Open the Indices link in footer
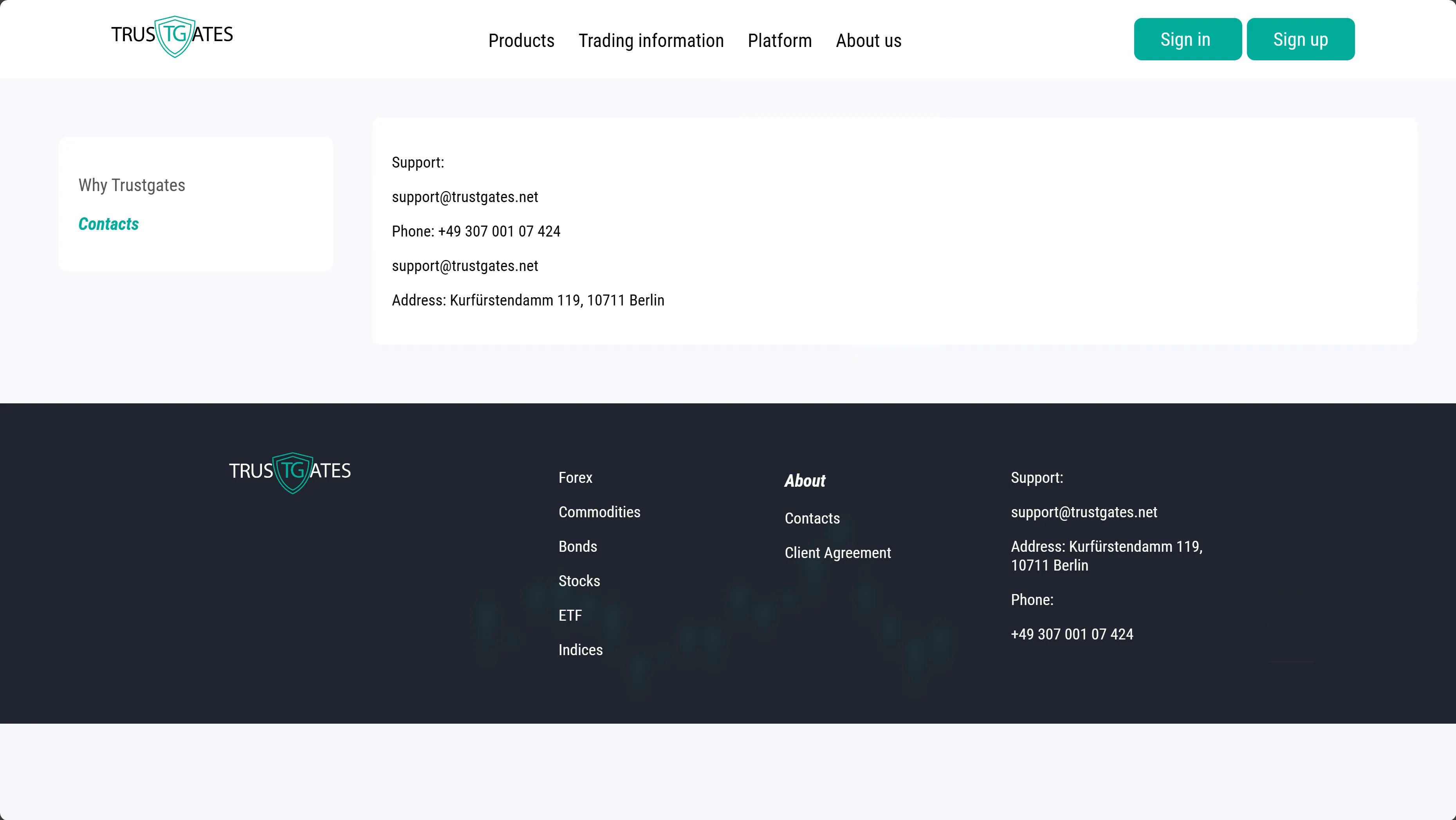The height and width of the screenshot is (820, 1456). 581,650
